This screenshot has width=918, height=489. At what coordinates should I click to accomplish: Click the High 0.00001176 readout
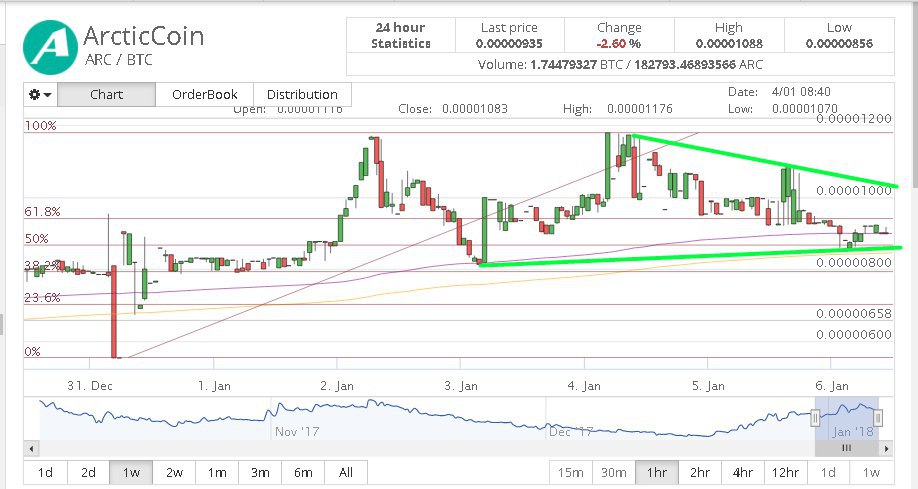(x=618, y=109)
